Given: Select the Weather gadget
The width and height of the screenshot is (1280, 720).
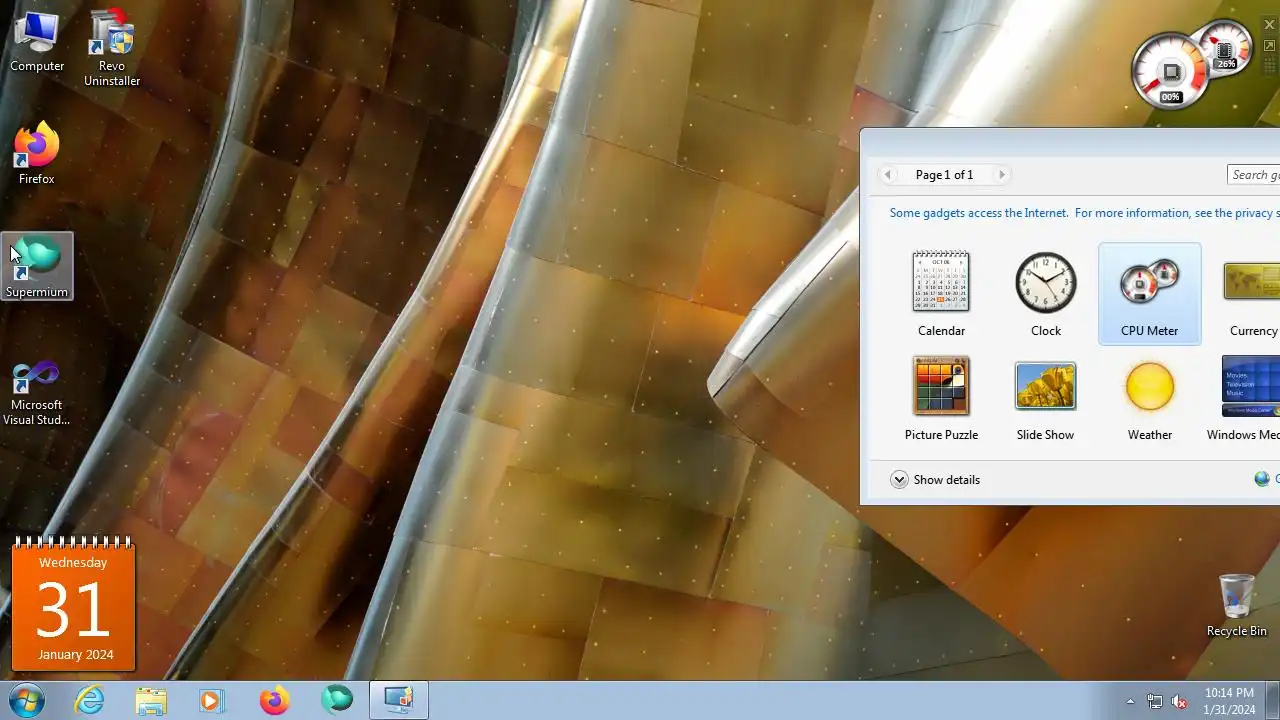Looking at the screenshot, I should click(x=1150, y=398).
